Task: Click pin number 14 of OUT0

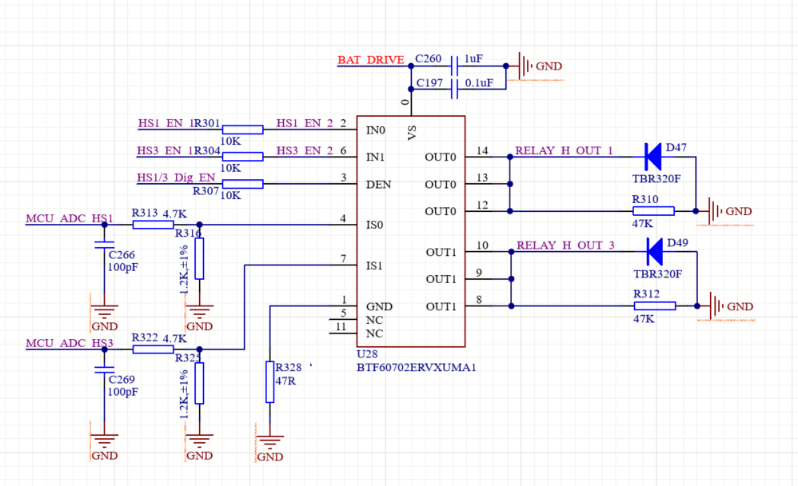Action: pyautogui.click(x=482, y=151)
